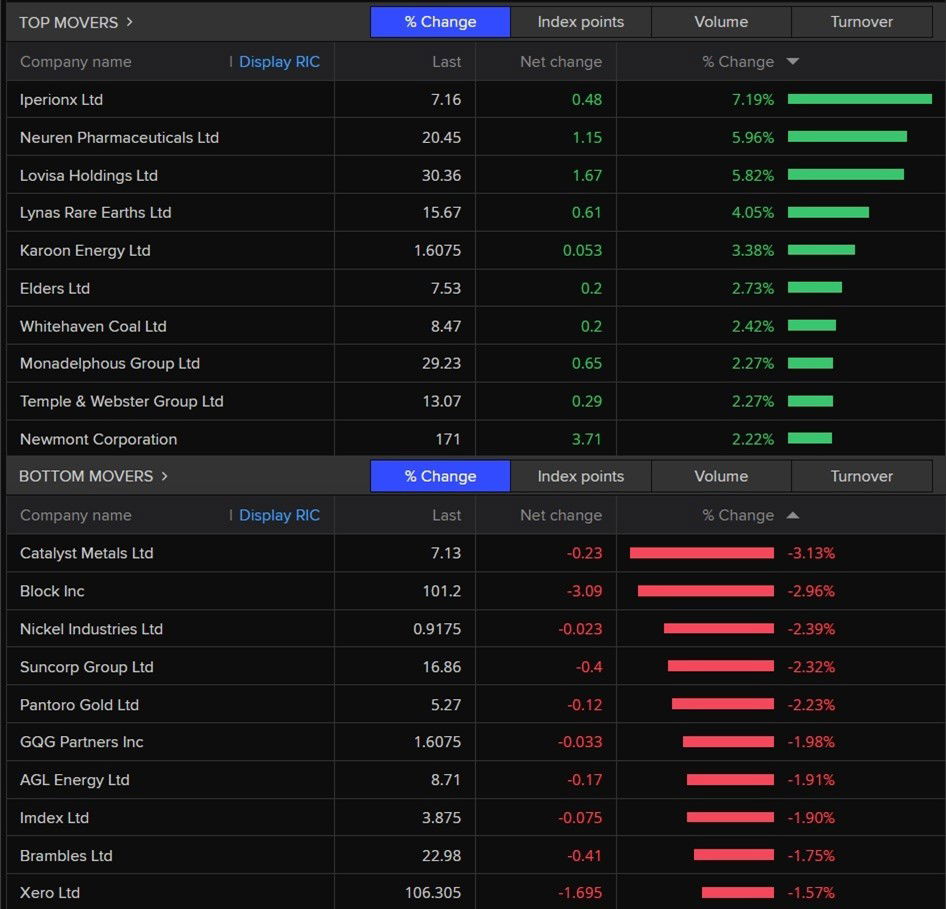The image size is (946, 909).
Task: Toggle Display RIC in Top Movers
Action: click(279, 62)
